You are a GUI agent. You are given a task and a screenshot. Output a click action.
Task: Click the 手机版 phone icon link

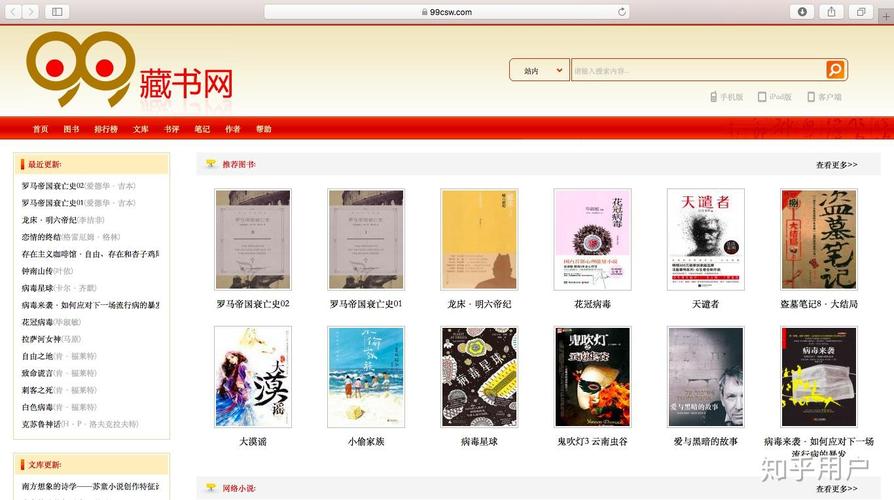[x=726, y=97]
